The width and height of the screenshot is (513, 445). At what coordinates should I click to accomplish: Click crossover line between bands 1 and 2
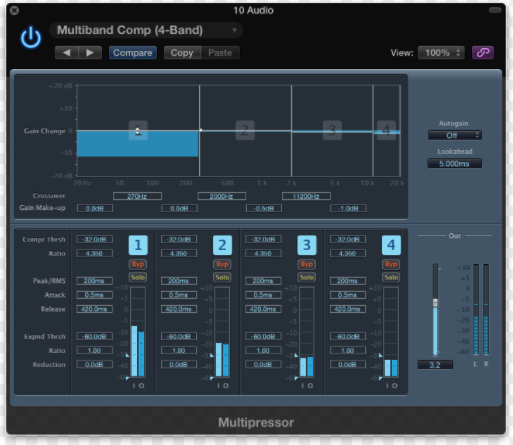pos(200,131)
